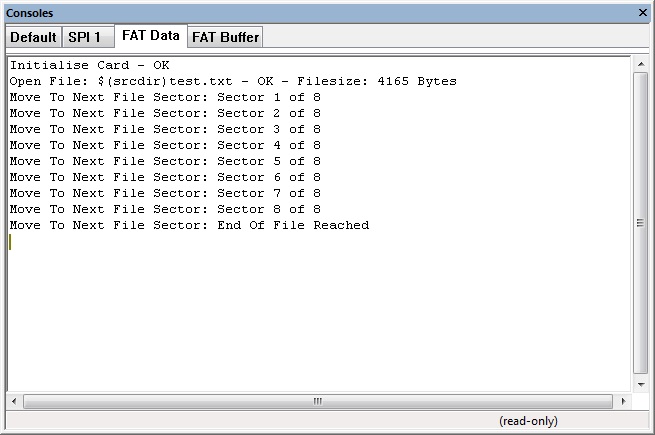Click the 'Sector 8 of 8' line

[165, 209]
